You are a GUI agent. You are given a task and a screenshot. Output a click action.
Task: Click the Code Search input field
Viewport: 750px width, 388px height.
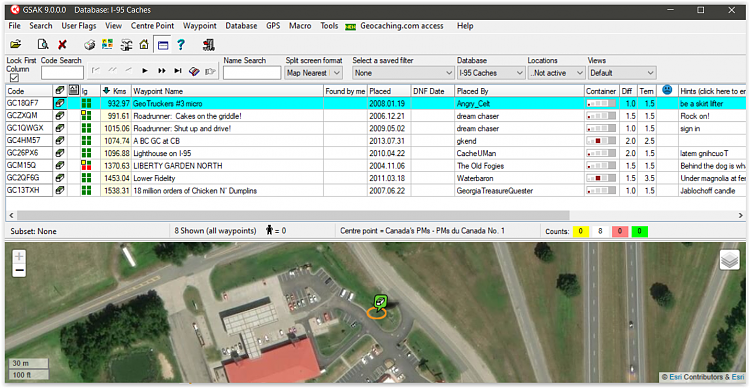tap(62, 73)
